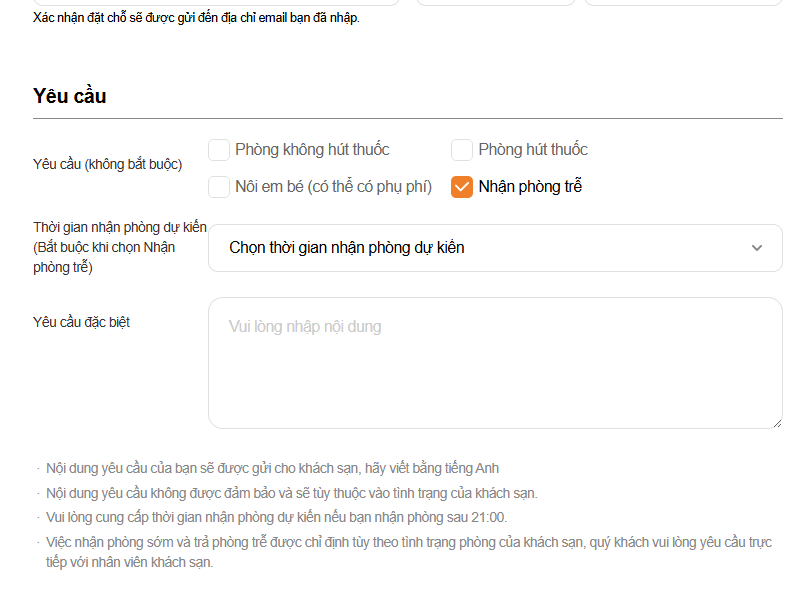
Task: Click the "Phòng không hút thuốc" label text
Action: (x=312, y=150)
